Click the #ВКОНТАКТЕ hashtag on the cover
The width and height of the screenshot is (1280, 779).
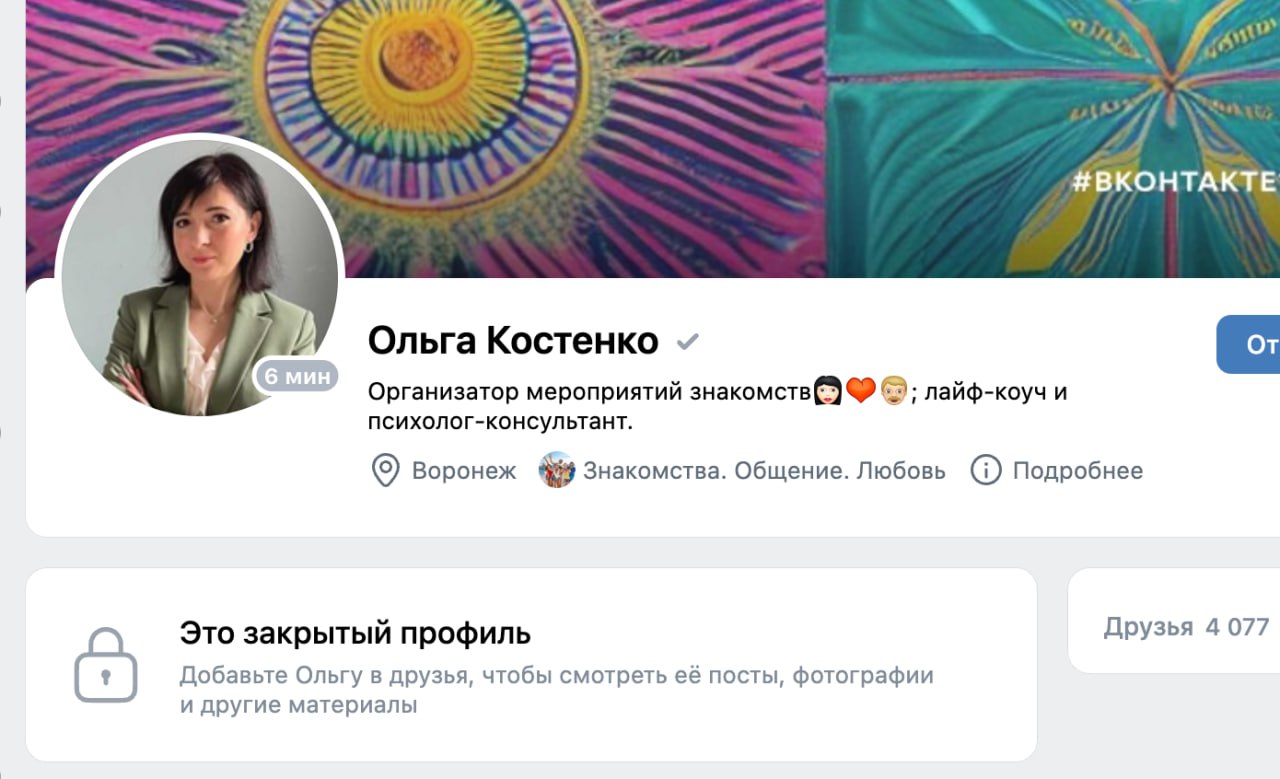[1176, 182]
